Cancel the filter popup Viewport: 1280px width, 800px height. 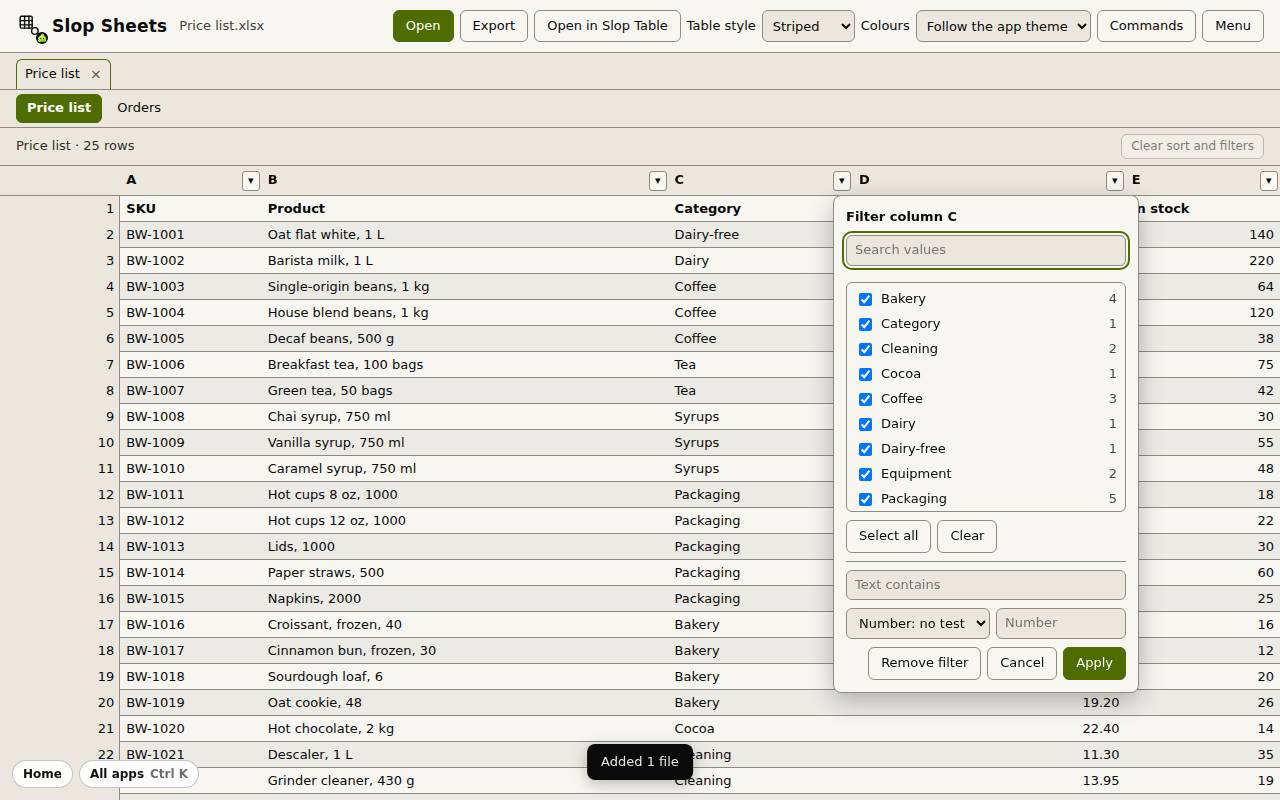click(1022, 663)
